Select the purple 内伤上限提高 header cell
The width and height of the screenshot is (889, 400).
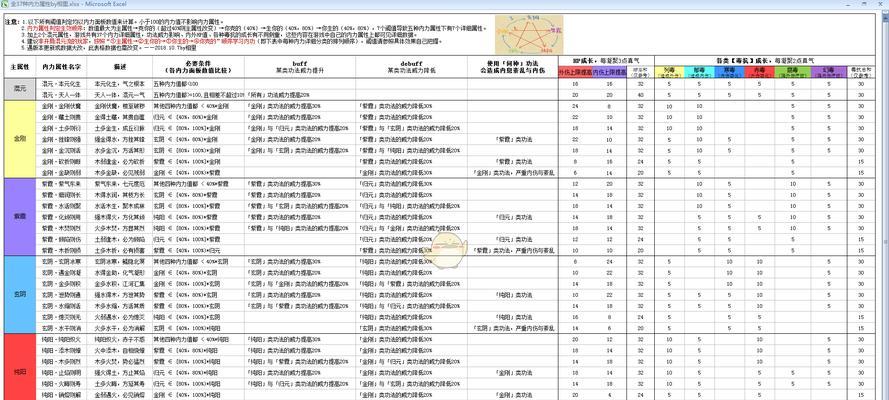(609, 72)
